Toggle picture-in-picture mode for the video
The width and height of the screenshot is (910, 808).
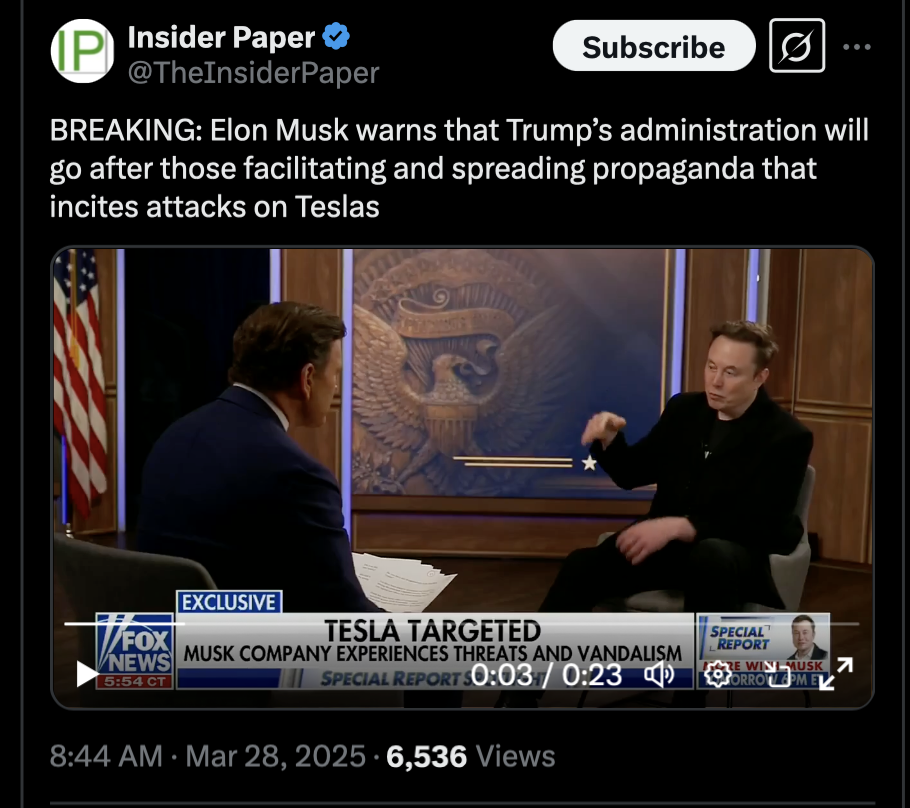779,674
